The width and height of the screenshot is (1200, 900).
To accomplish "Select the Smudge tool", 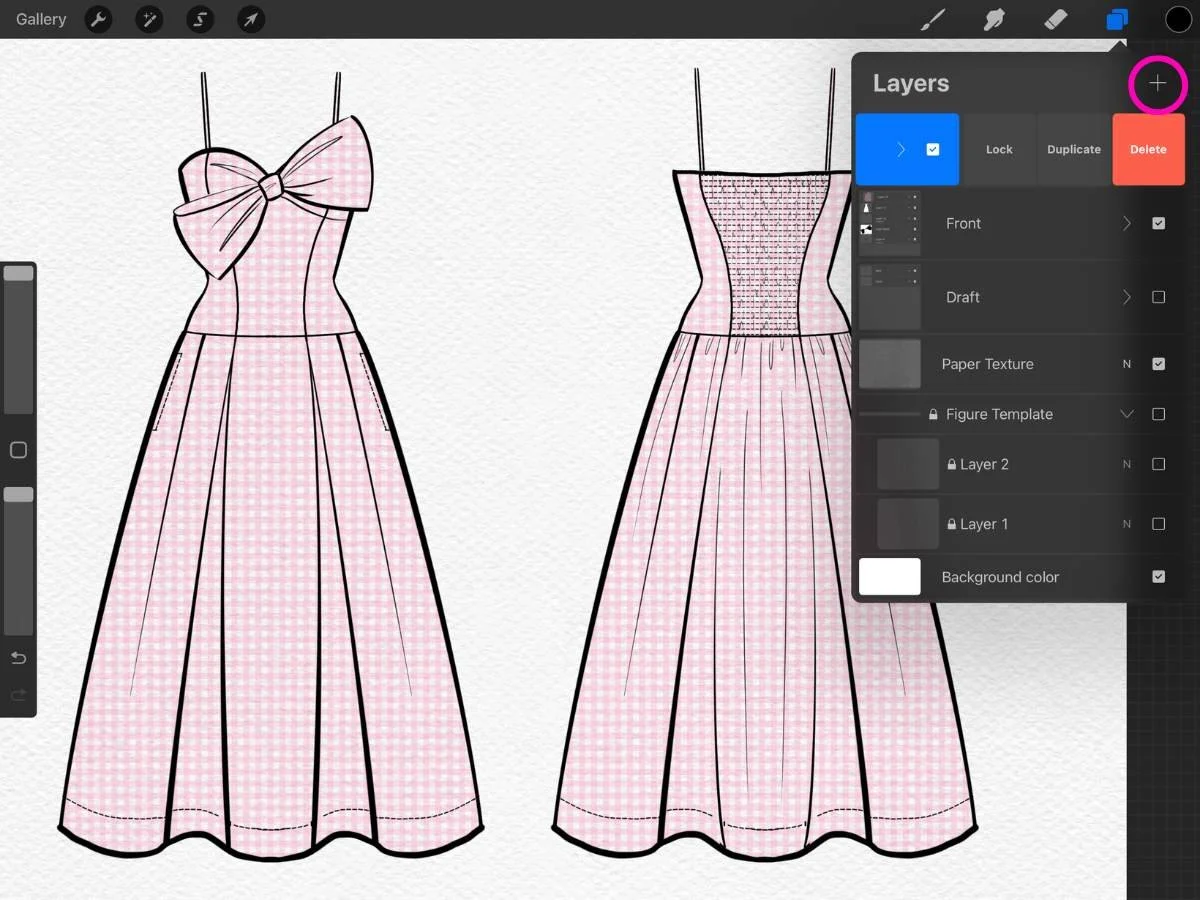I will [x=994, y=19].
